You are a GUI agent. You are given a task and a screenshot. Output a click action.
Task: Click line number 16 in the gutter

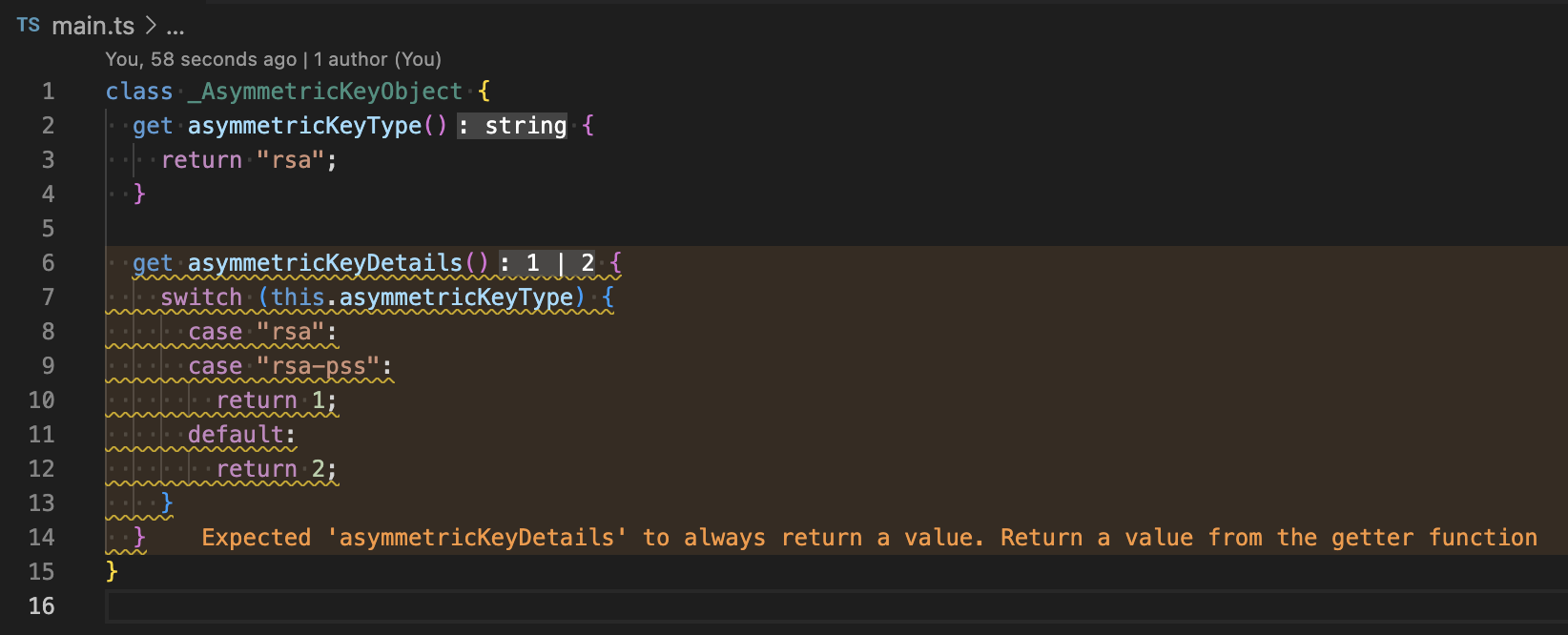pyautogui.click(x=42, y=606)
